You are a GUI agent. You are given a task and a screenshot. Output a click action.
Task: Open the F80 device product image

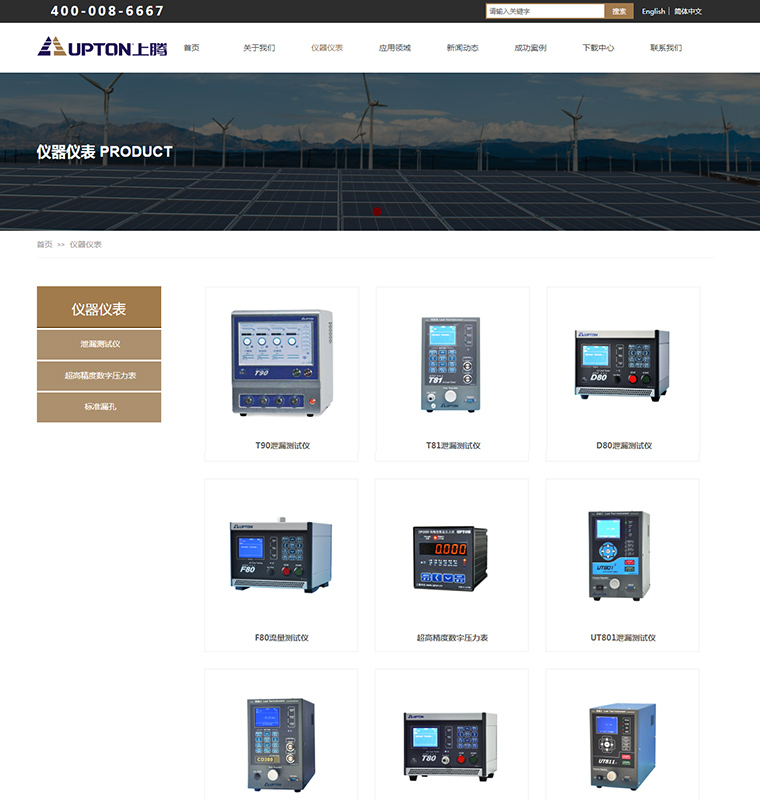[x=281, y=555]
